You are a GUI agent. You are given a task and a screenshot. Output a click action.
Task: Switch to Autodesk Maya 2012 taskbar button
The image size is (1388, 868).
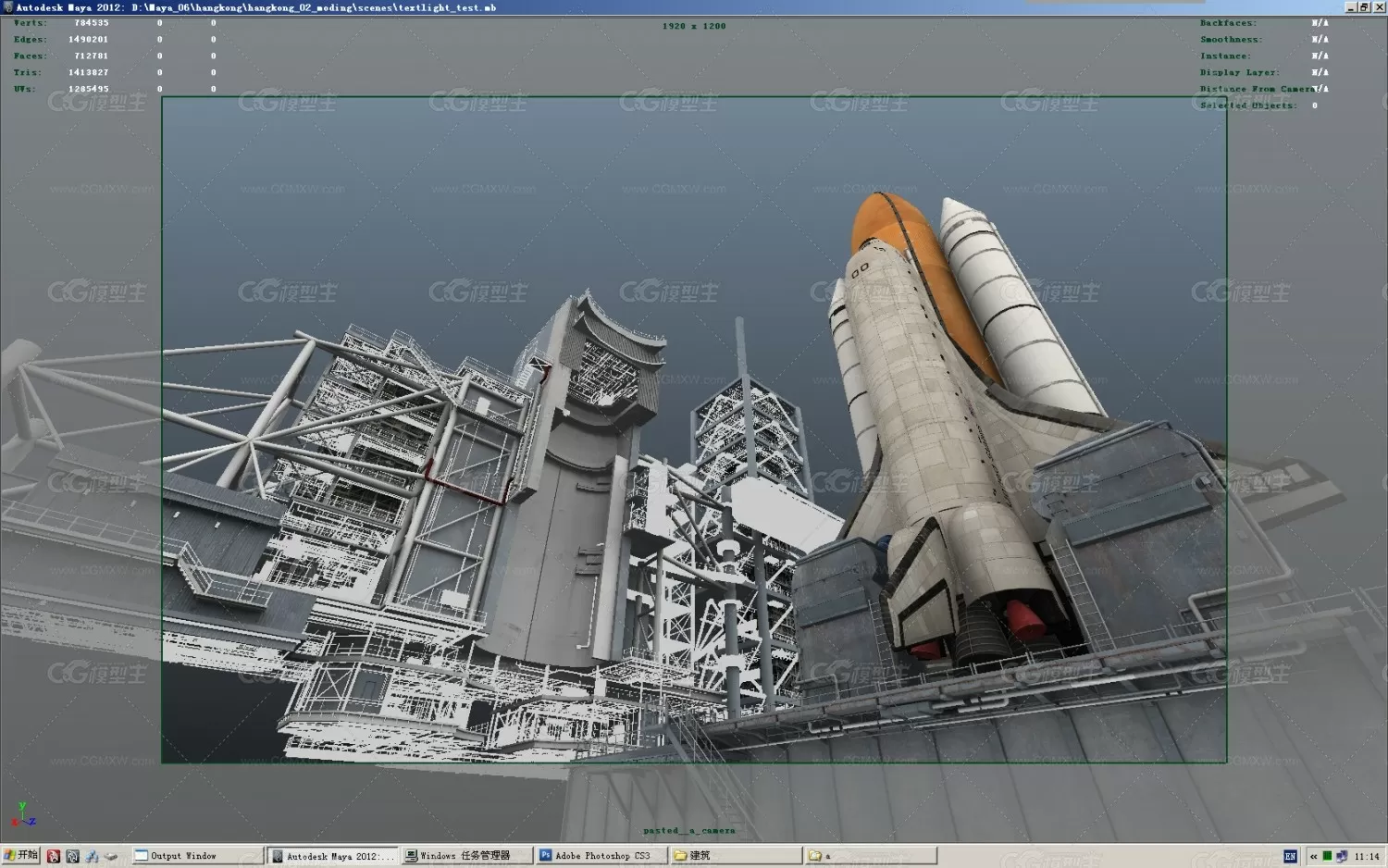(x=333, y=856)
